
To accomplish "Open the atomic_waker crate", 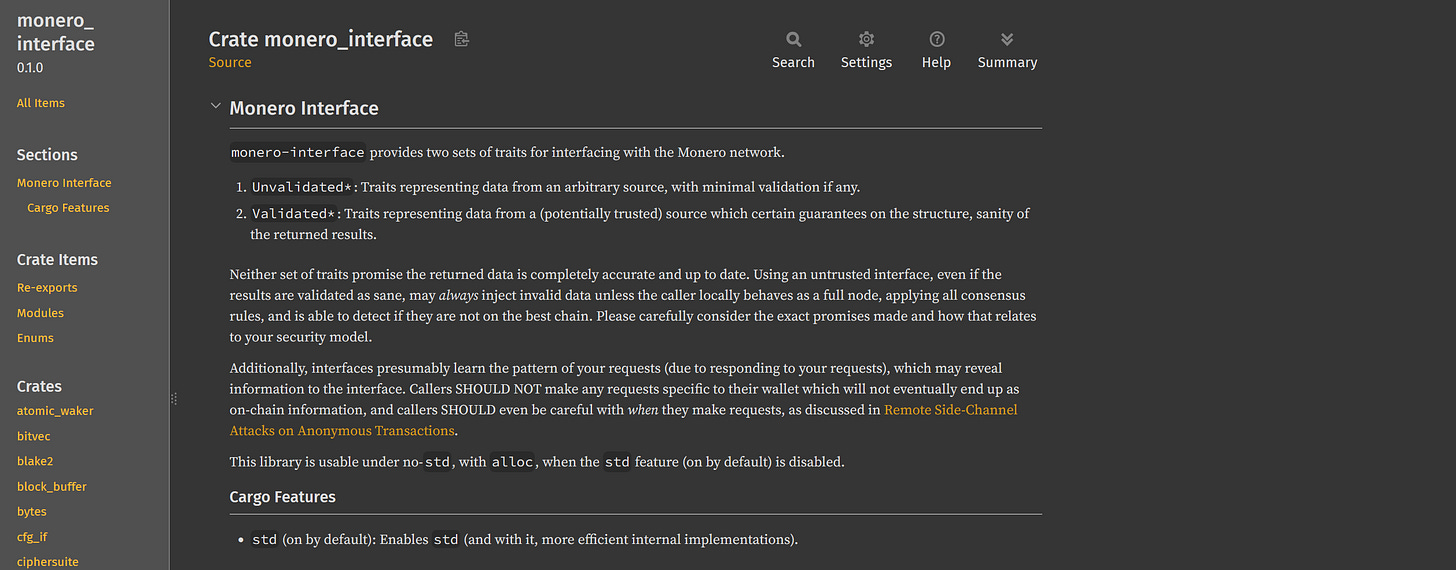I will [55, 411].
